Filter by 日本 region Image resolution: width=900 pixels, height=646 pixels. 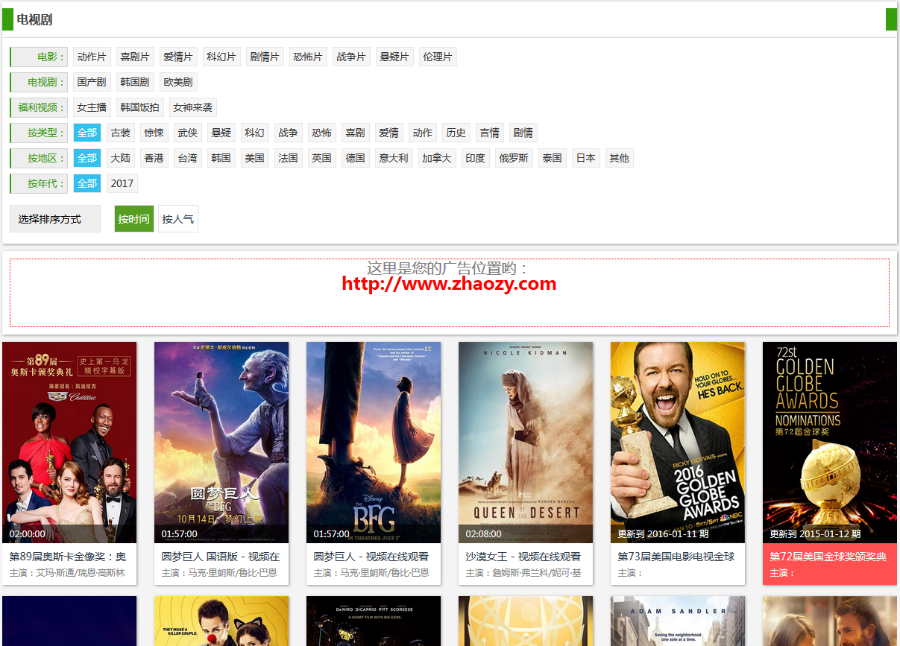click(585, 158)
